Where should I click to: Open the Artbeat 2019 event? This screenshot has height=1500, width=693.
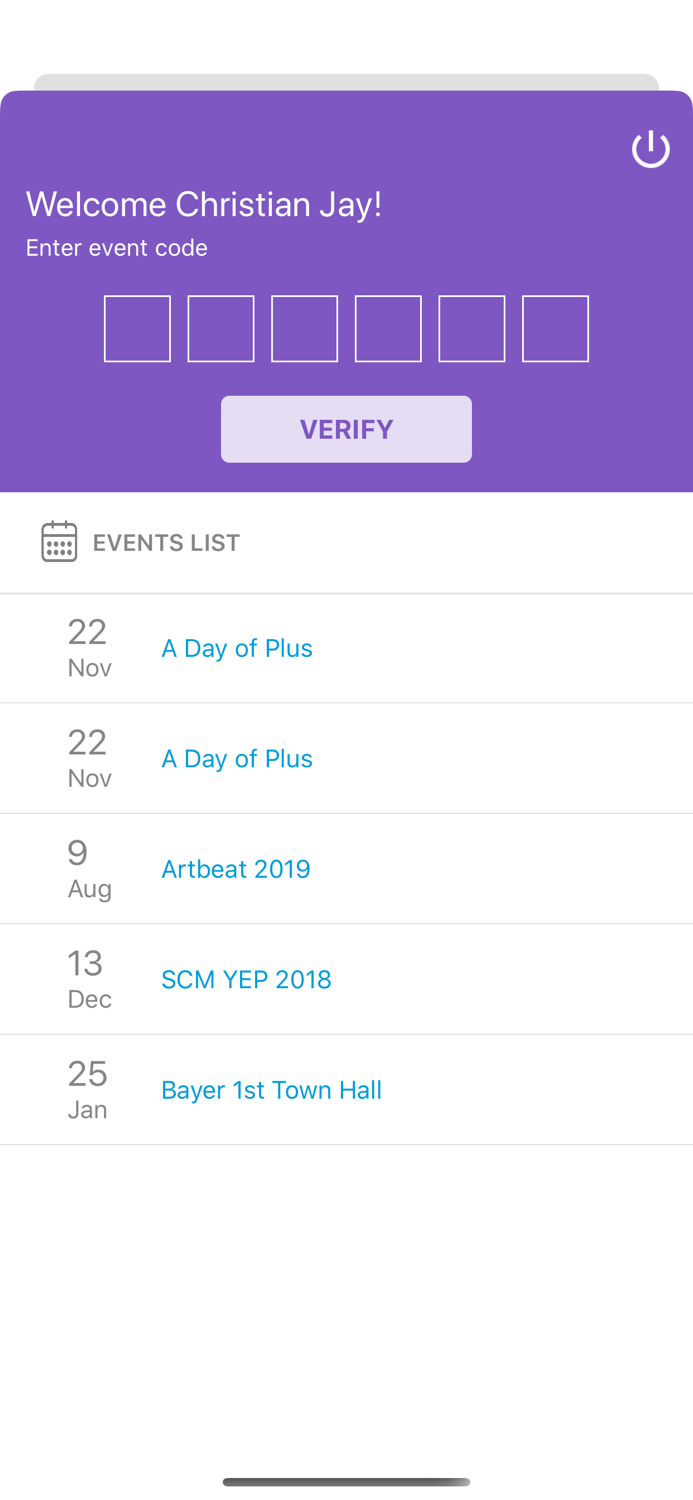(x=236, y=868)
